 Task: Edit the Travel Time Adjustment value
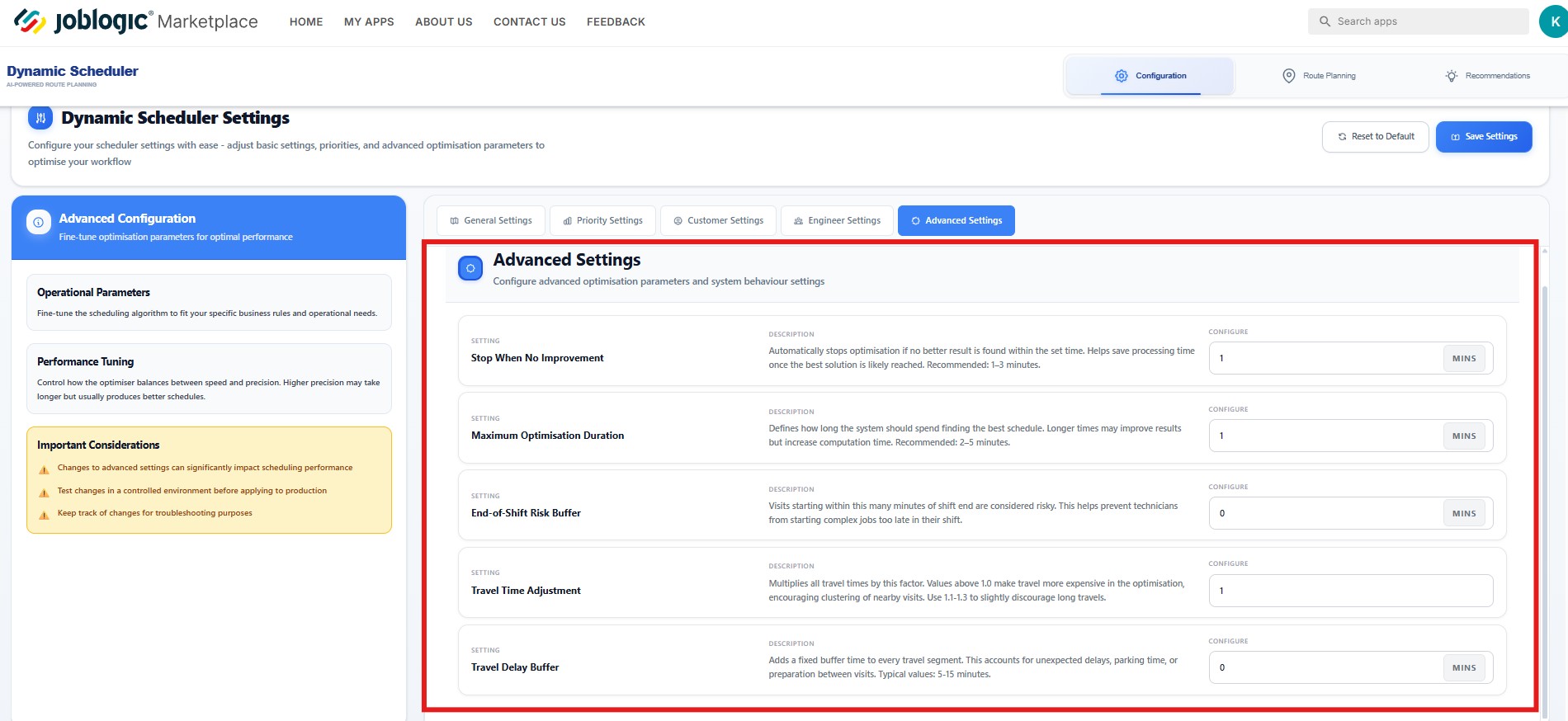(1351, 591)
